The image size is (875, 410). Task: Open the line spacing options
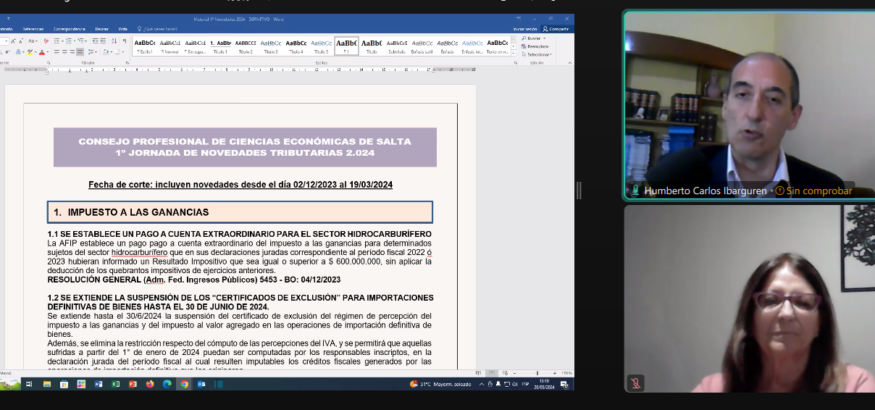click(x=92, y=52)
